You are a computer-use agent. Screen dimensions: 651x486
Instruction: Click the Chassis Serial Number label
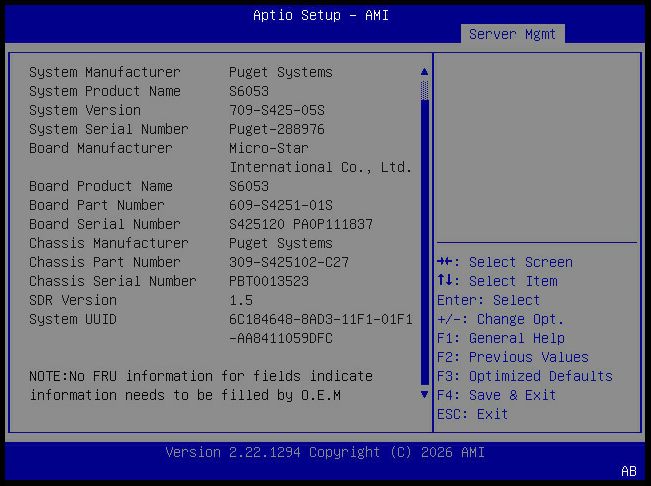coord(113,281)
